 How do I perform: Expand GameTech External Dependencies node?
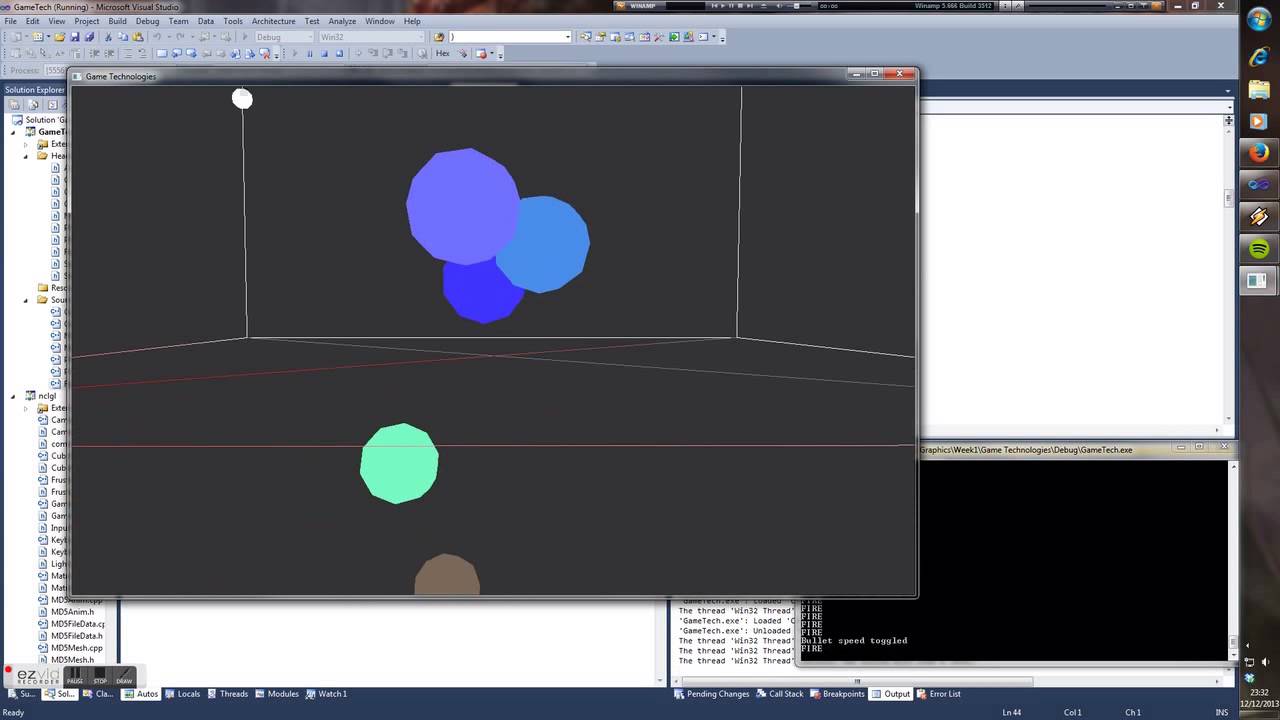26,144
